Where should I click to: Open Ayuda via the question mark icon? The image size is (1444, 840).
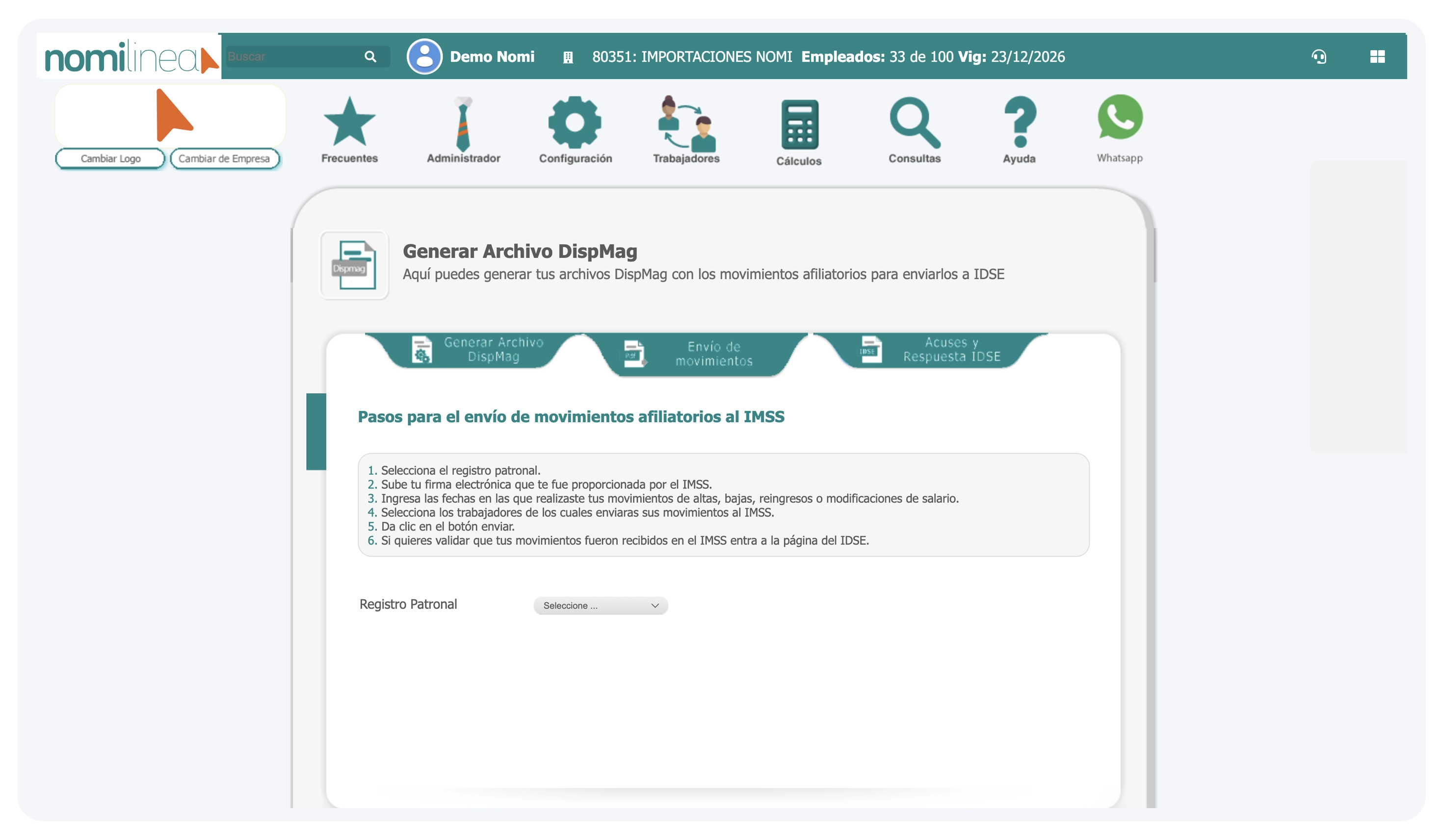pos(1021,122)
